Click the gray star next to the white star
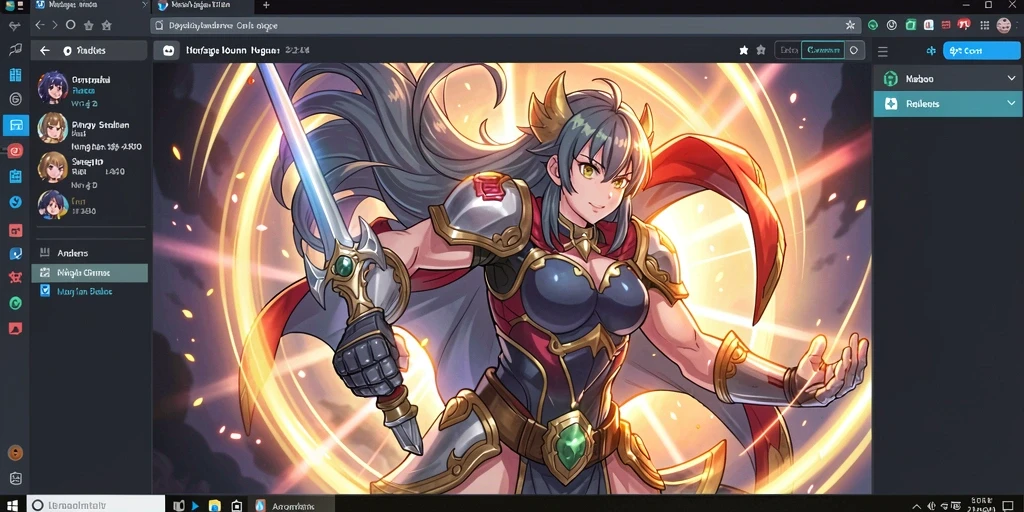This screenshot has height=512, width=1024. [760, 50]
